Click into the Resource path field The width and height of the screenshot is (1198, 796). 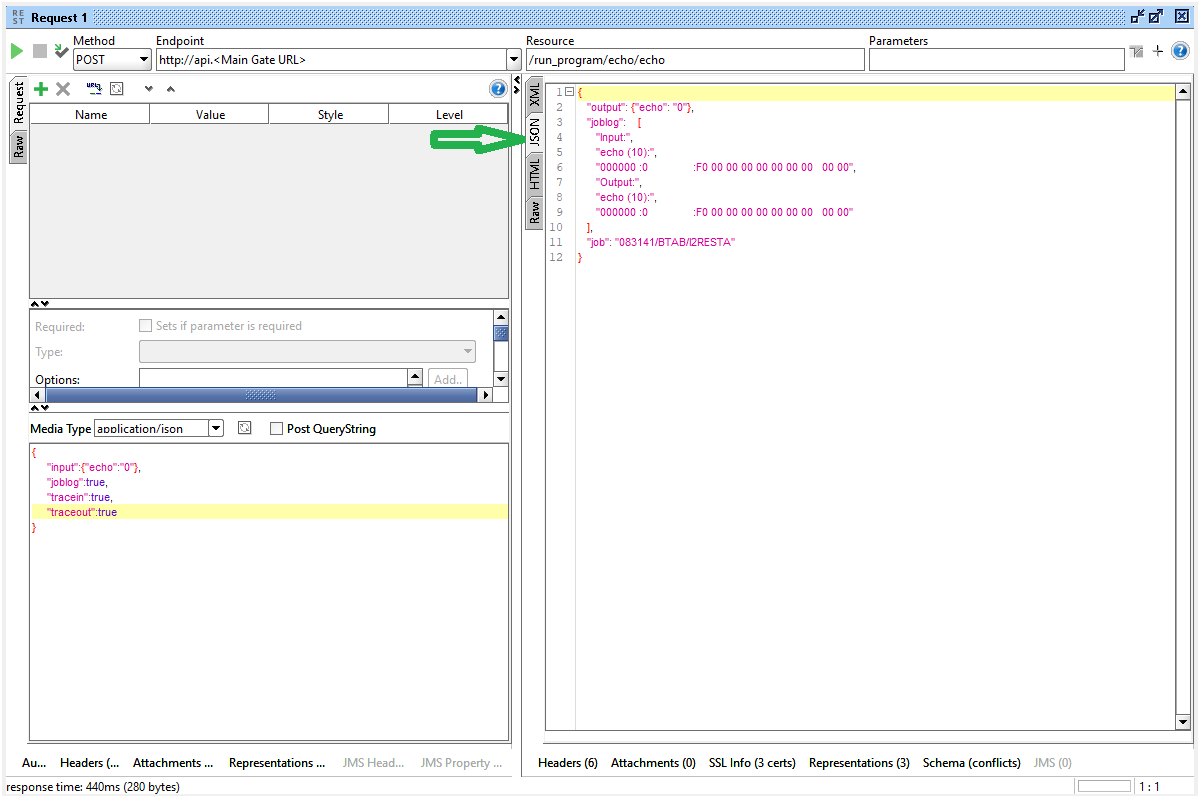[x=695, y=60]
